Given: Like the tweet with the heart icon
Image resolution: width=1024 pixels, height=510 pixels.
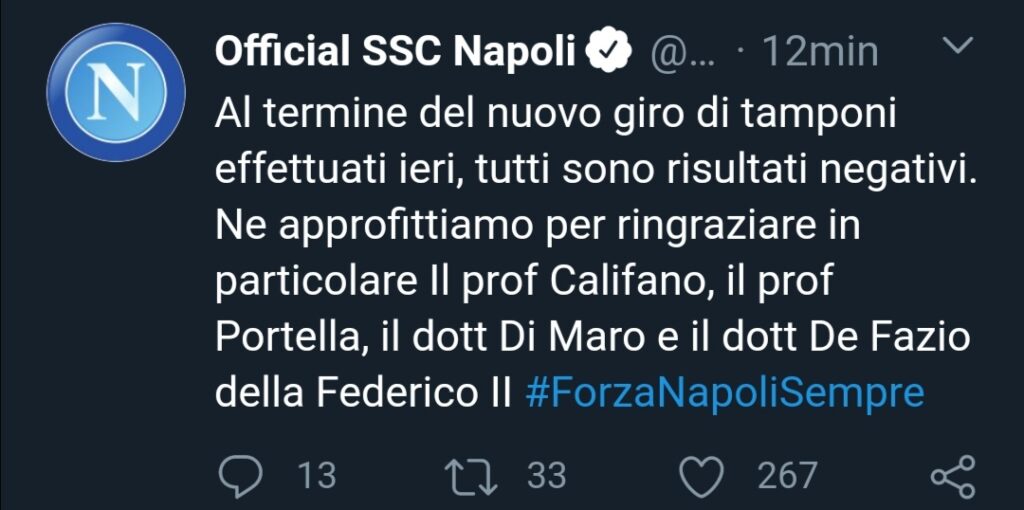Looking at the screenshot, I should tap(702, 477).
